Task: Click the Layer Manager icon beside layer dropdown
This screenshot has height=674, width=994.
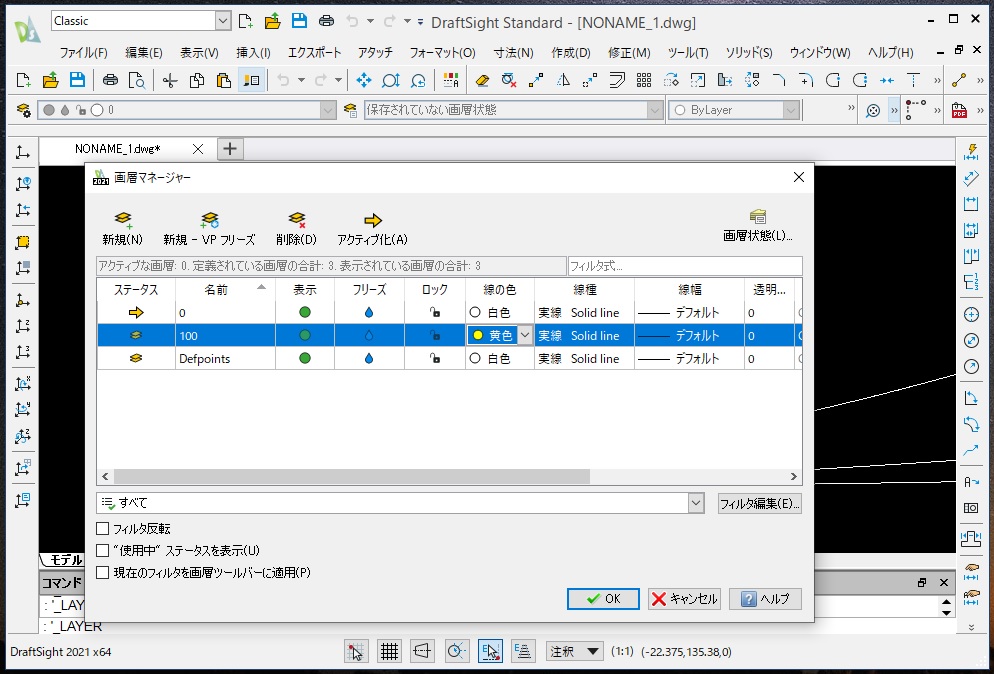Action: (23, 110)
